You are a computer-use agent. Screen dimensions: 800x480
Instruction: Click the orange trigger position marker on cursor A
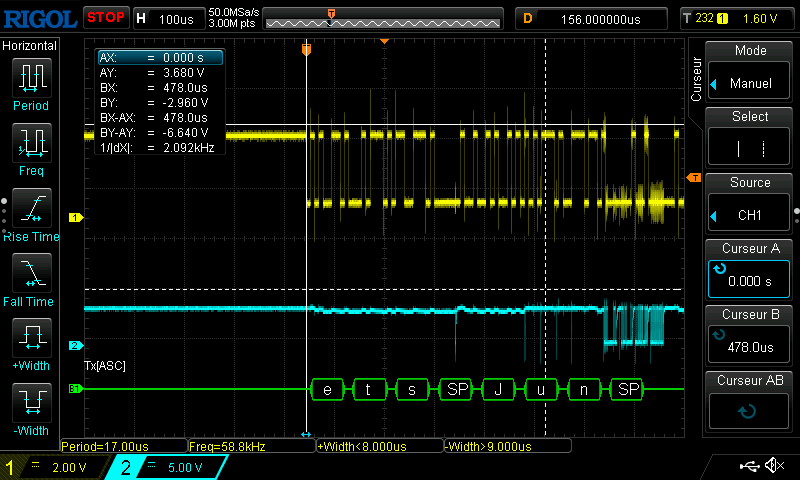coord(306,49)
